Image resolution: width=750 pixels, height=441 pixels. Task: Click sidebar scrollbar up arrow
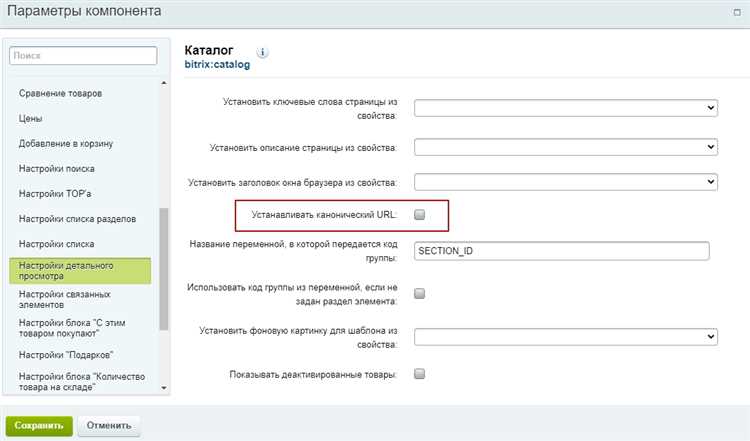[x=164, y=83]
